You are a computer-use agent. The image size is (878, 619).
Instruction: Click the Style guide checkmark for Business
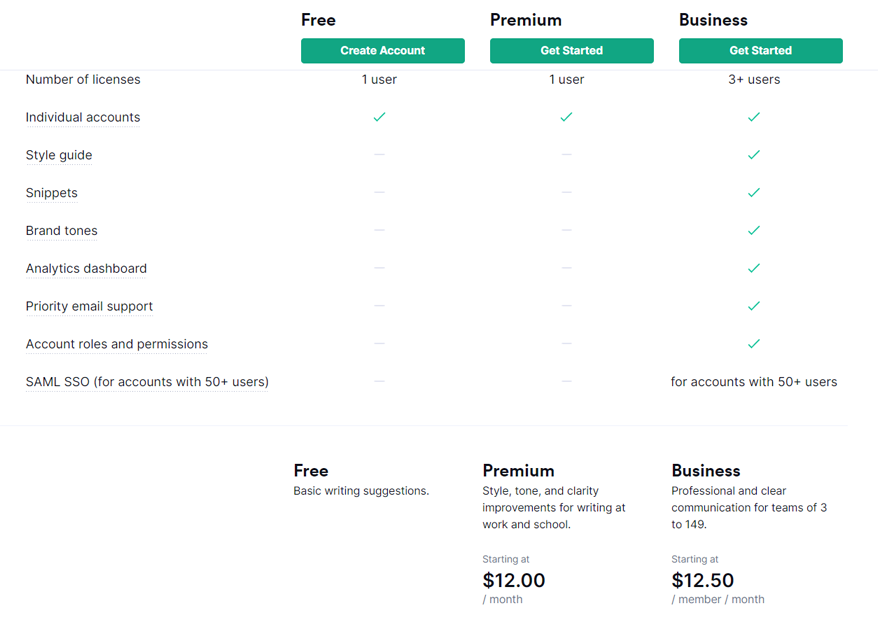click(x=754, y=155)
